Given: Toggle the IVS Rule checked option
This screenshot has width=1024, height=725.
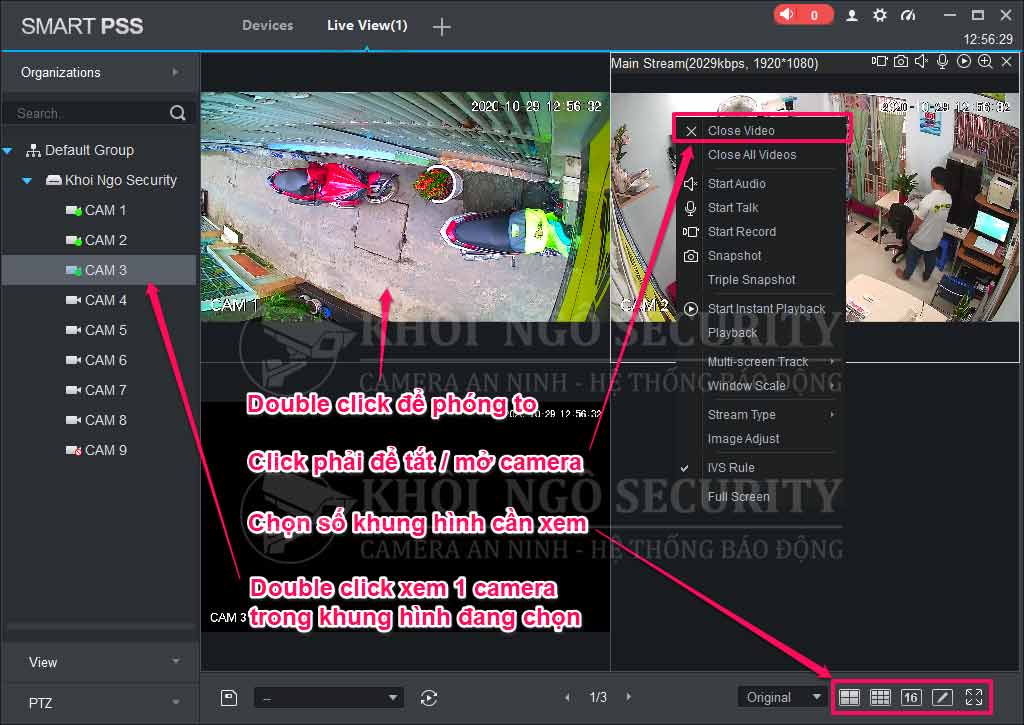Looking at the screenshot, I should 761,468.
